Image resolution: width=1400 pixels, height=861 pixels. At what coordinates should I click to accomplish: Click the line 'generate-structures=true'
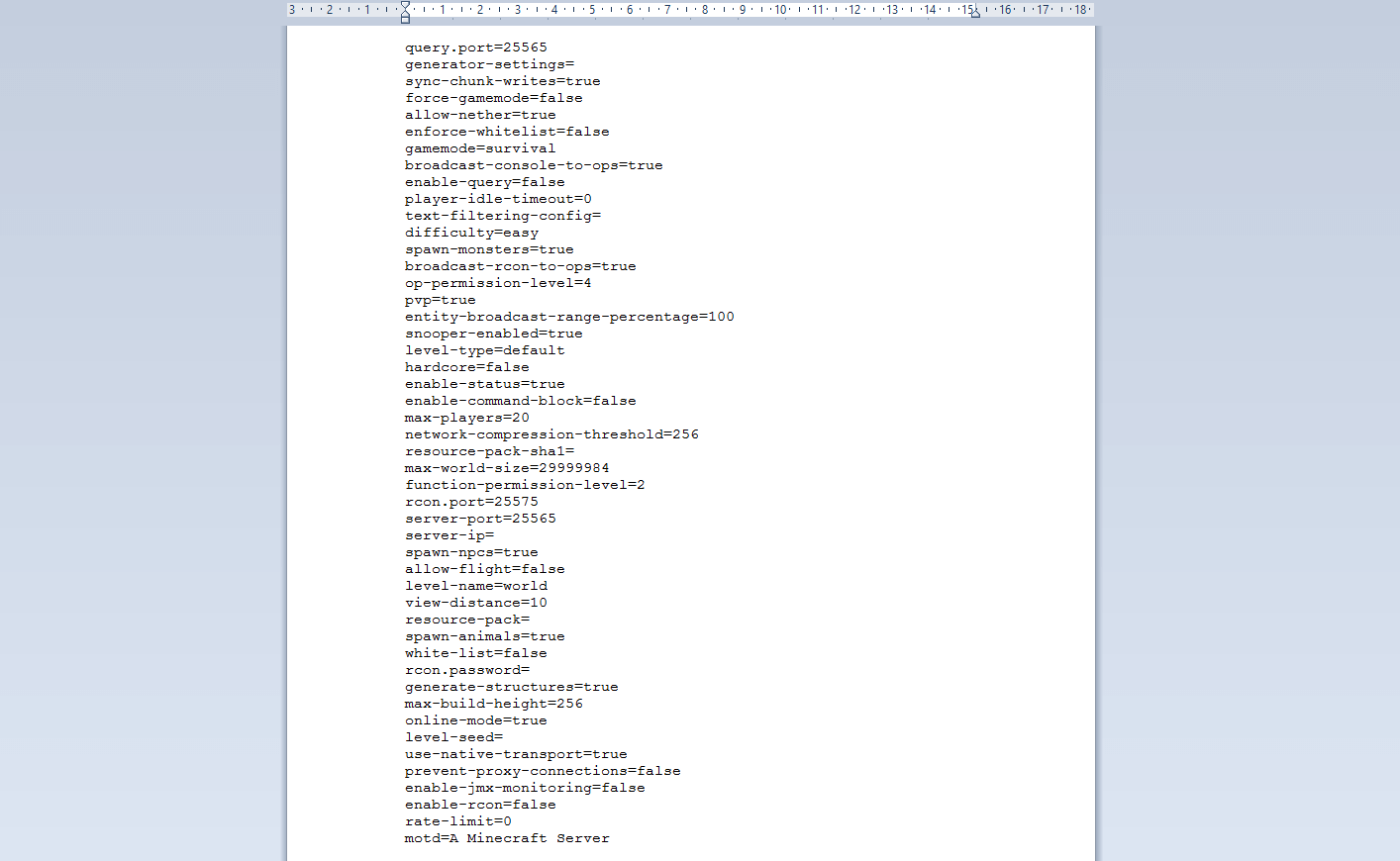click(x=512, y=687)
